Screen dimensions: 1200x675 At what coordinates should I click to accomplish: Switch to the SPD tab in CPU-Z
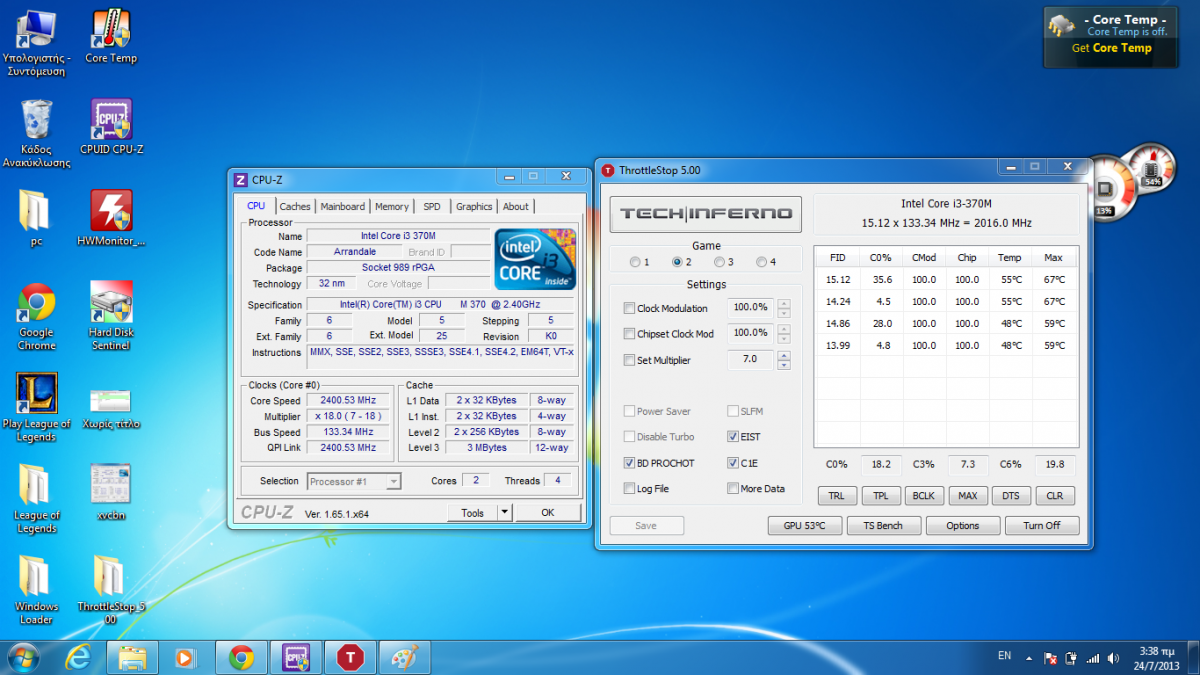click(x=431, y=206)
